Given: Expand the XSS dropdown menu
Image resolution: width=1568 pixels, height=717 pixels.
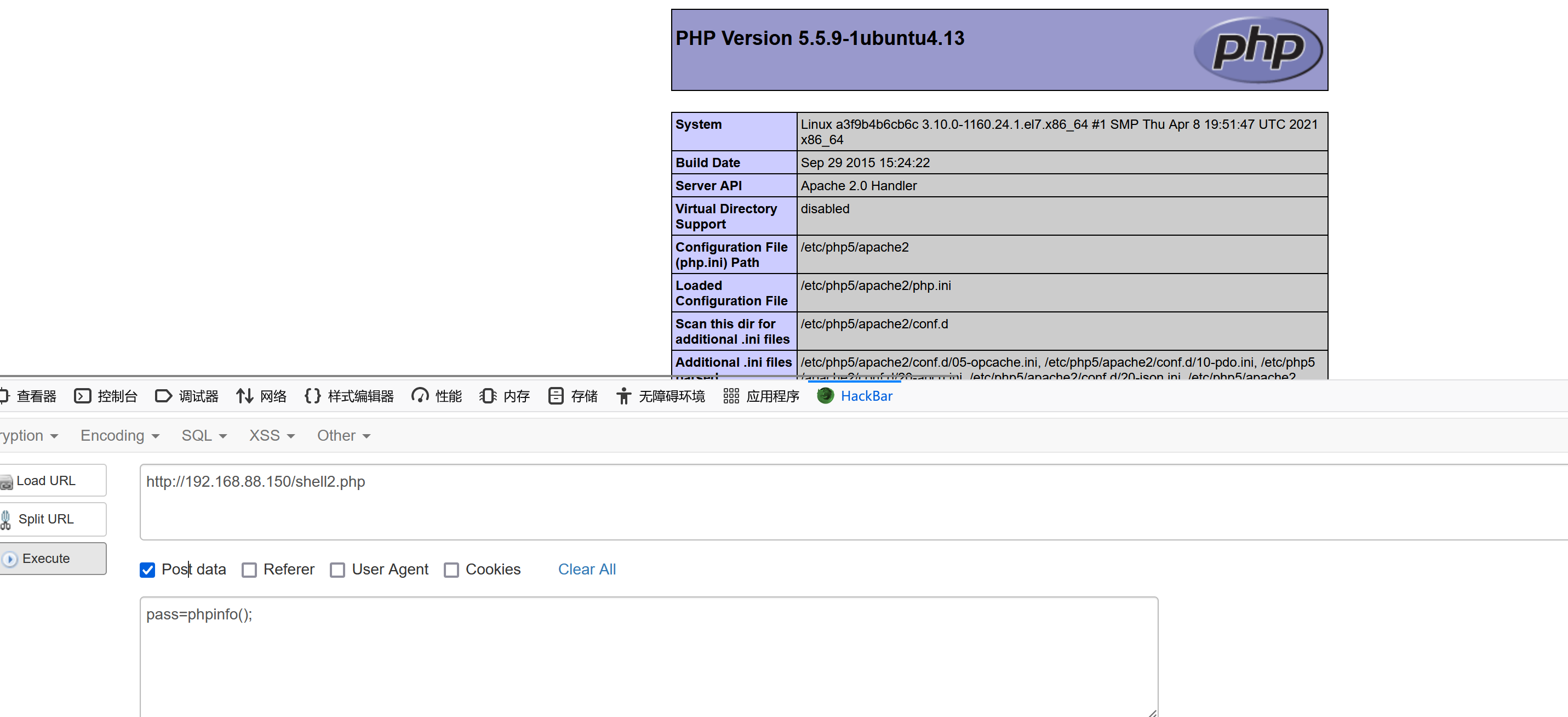Looking at the screenshot, I should [x=272, y=436].
